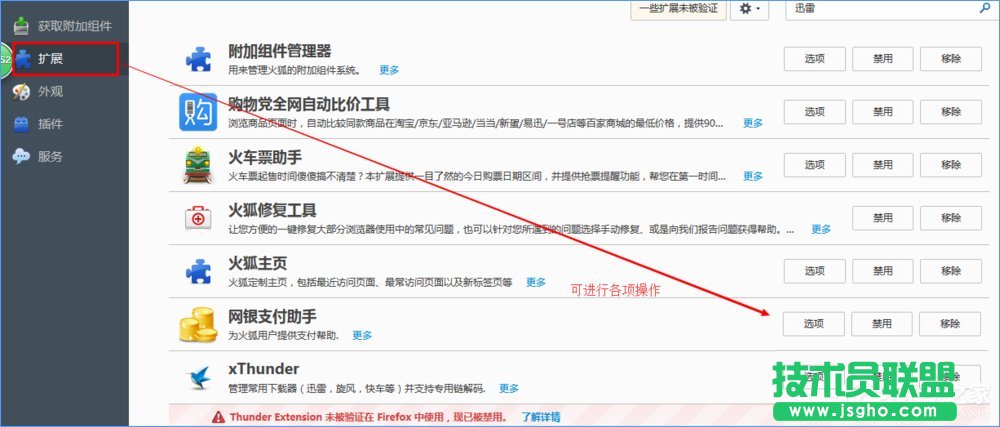The height and width of the screenshot is (427, 1000).
Task: Disable 火狐修复工具 extension
Action: (883, 218)
